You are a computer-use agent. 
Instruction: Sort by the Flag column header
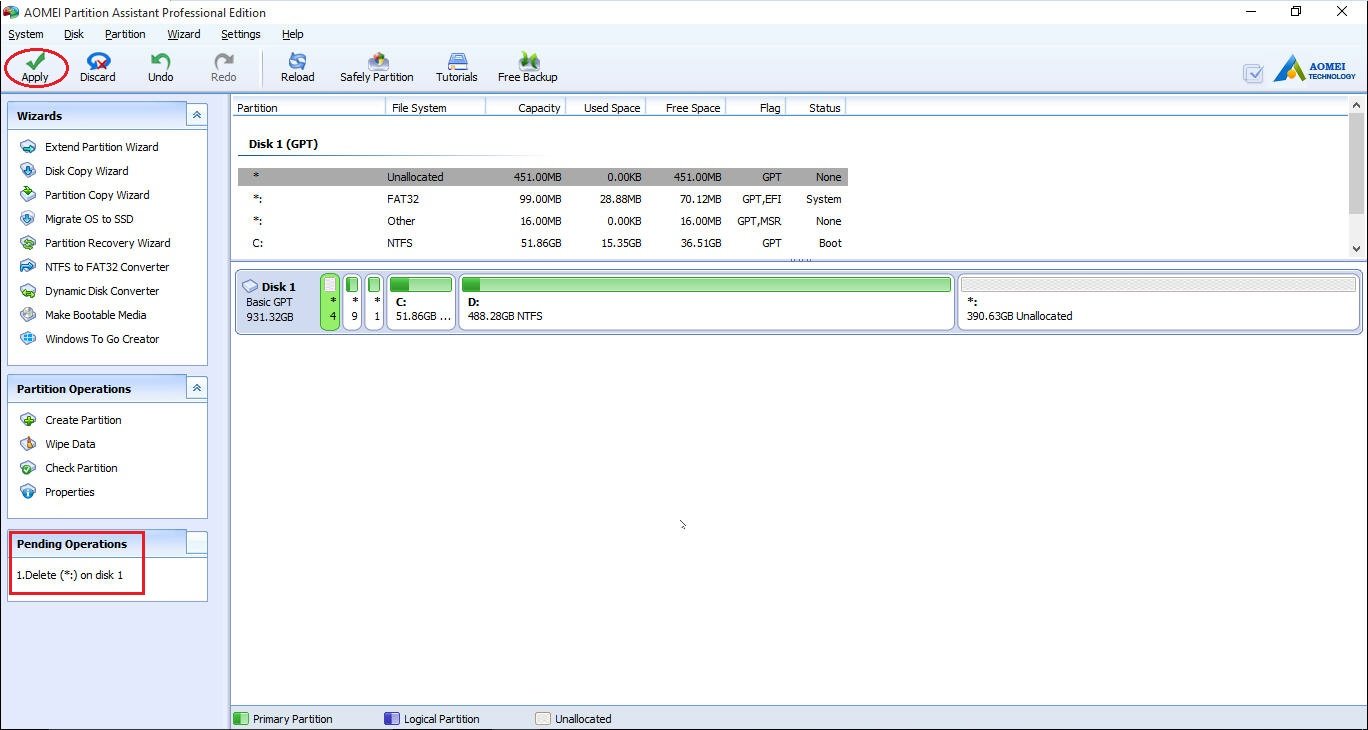click(756, 108)
